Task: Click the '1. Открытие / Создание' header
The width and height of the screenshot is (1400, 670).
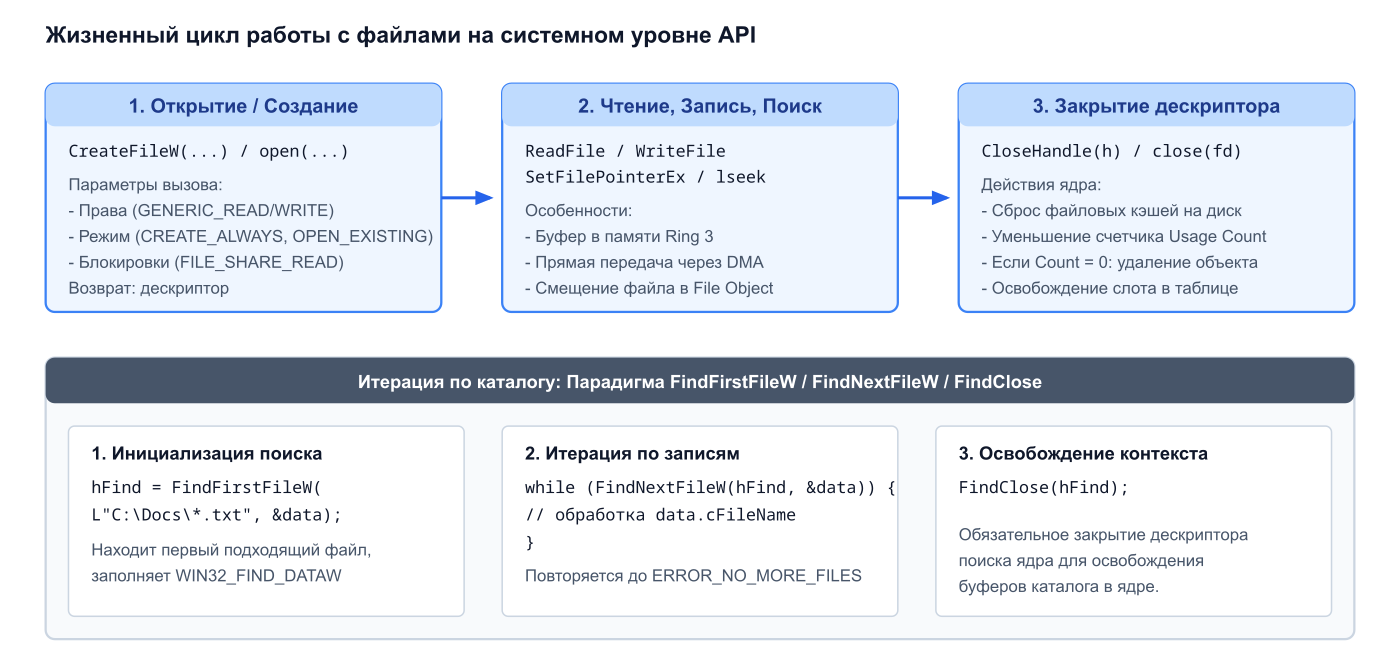Action: [243, 106]
